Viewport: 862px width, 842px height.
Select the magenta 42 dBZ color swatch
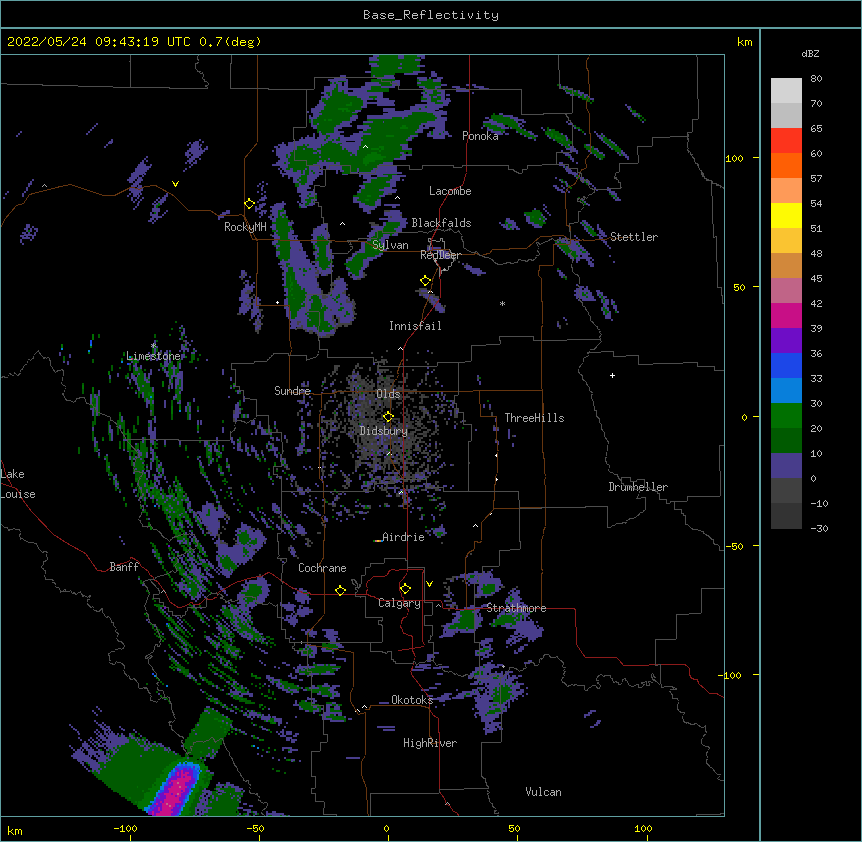pos(786,315)
